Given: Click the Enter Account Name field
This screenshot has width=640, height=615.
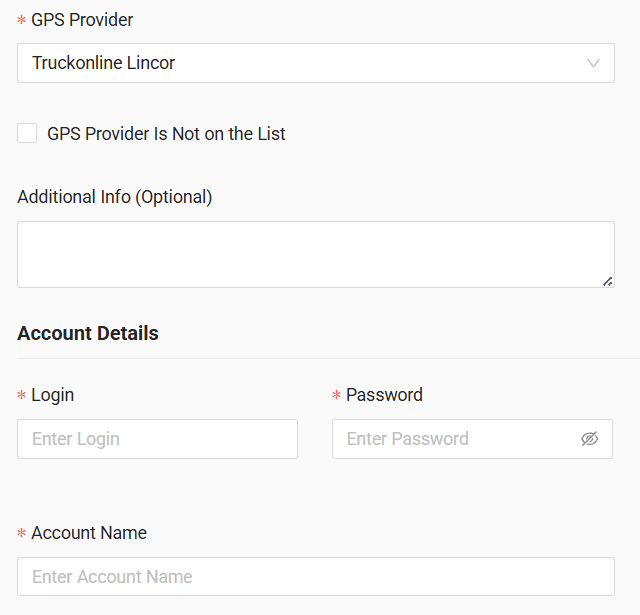Looking at the screenshot, I should point(316,576).
